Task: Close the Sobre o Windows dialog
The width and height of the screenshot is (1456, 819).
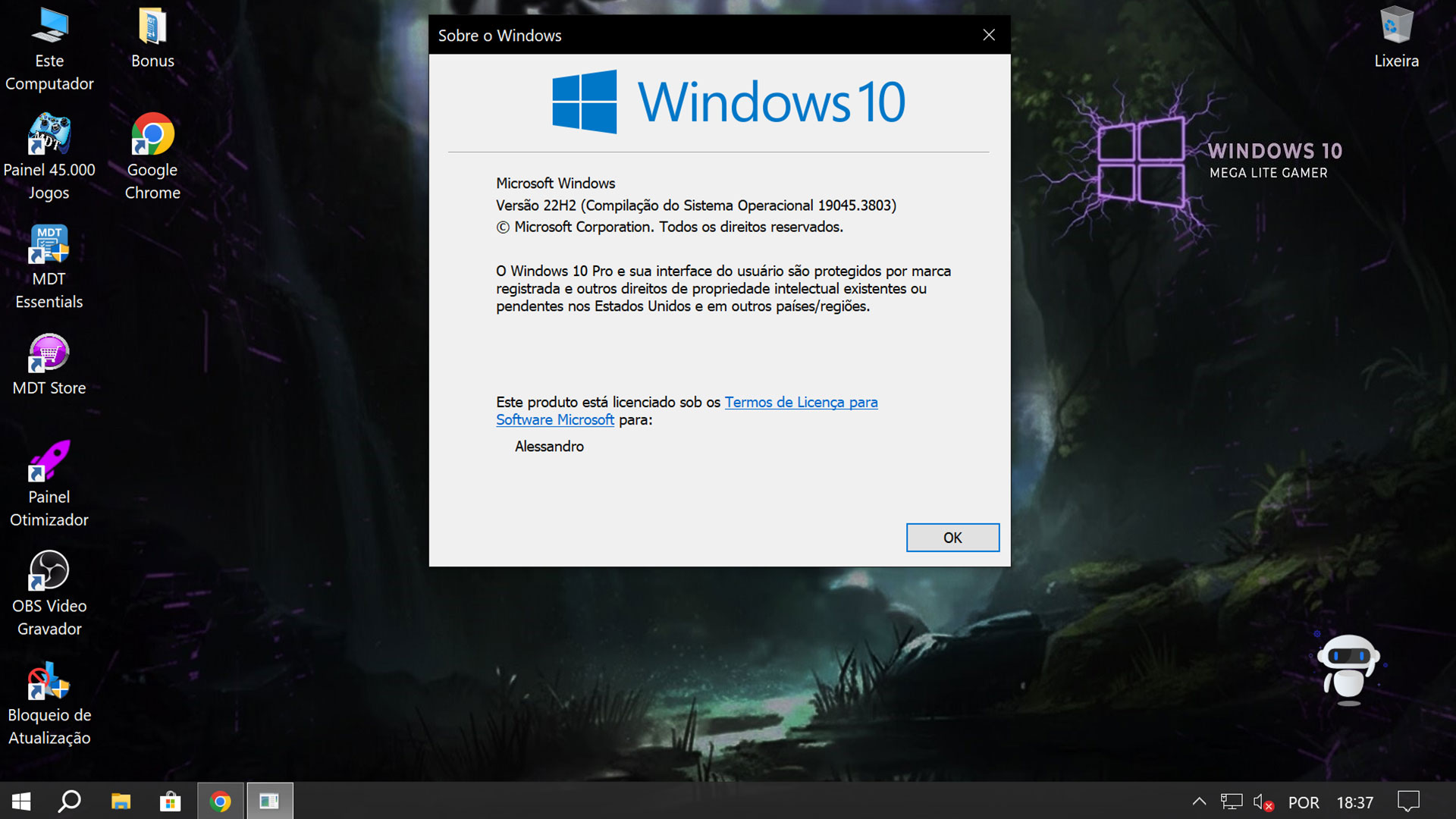Action: (x=989, y=35)
